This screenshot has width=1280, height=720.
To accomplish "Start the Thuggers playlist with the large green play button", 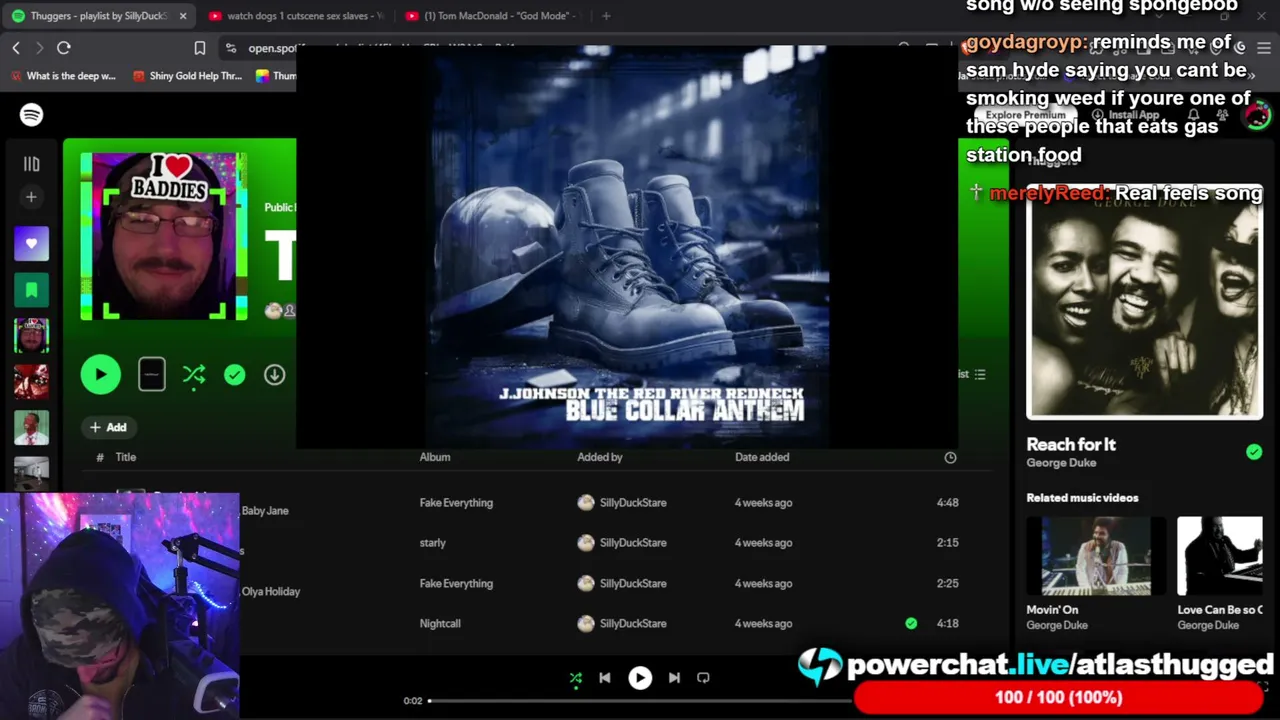I will pos(100,375).
